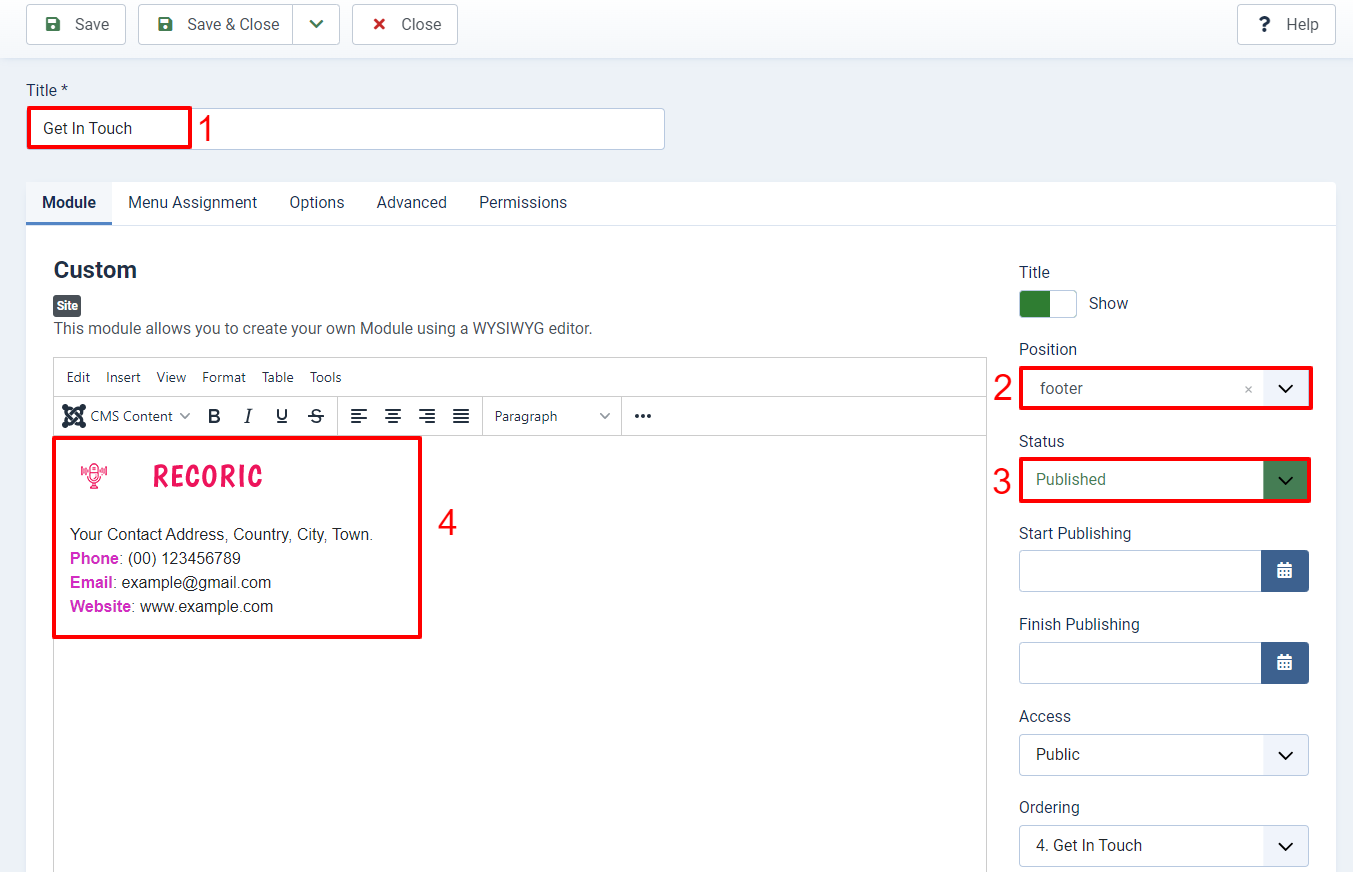Apply strikethrough formatting in the editor
1353x872 pixels.
[316, 415]
